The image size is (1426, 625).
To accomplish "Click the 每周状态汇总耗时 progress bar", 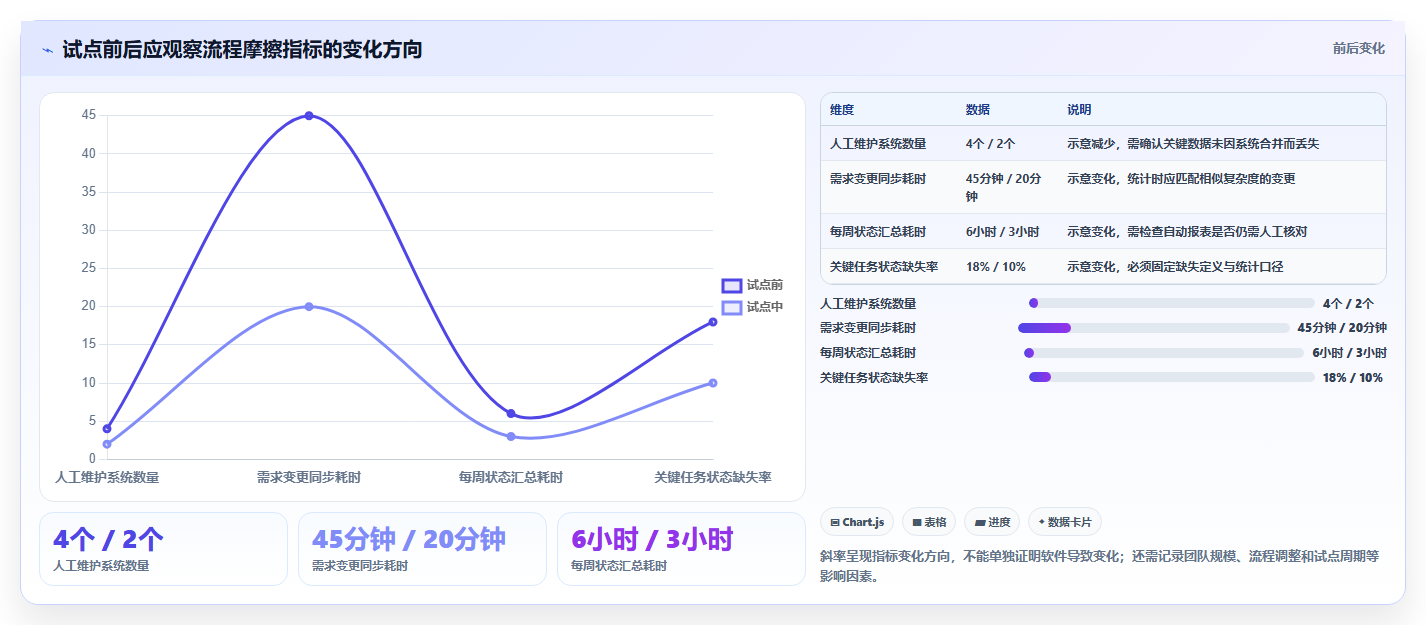I will pos(1163,353).
